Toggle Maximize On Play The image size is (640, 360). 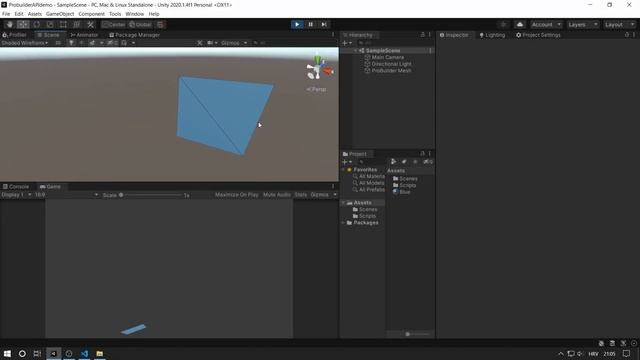click(236, 195)
